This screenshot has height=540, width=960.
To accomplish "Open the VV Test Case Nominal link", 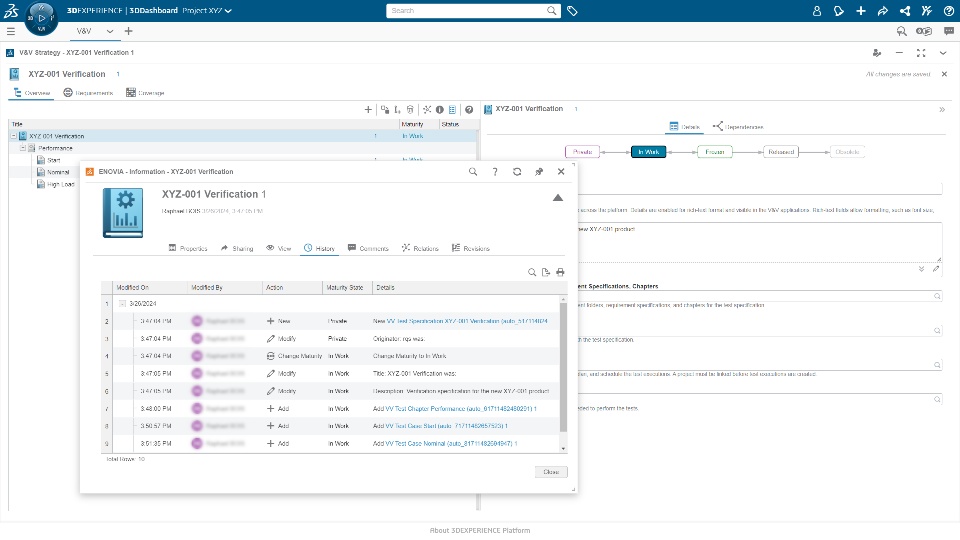I will coord(451,443).
